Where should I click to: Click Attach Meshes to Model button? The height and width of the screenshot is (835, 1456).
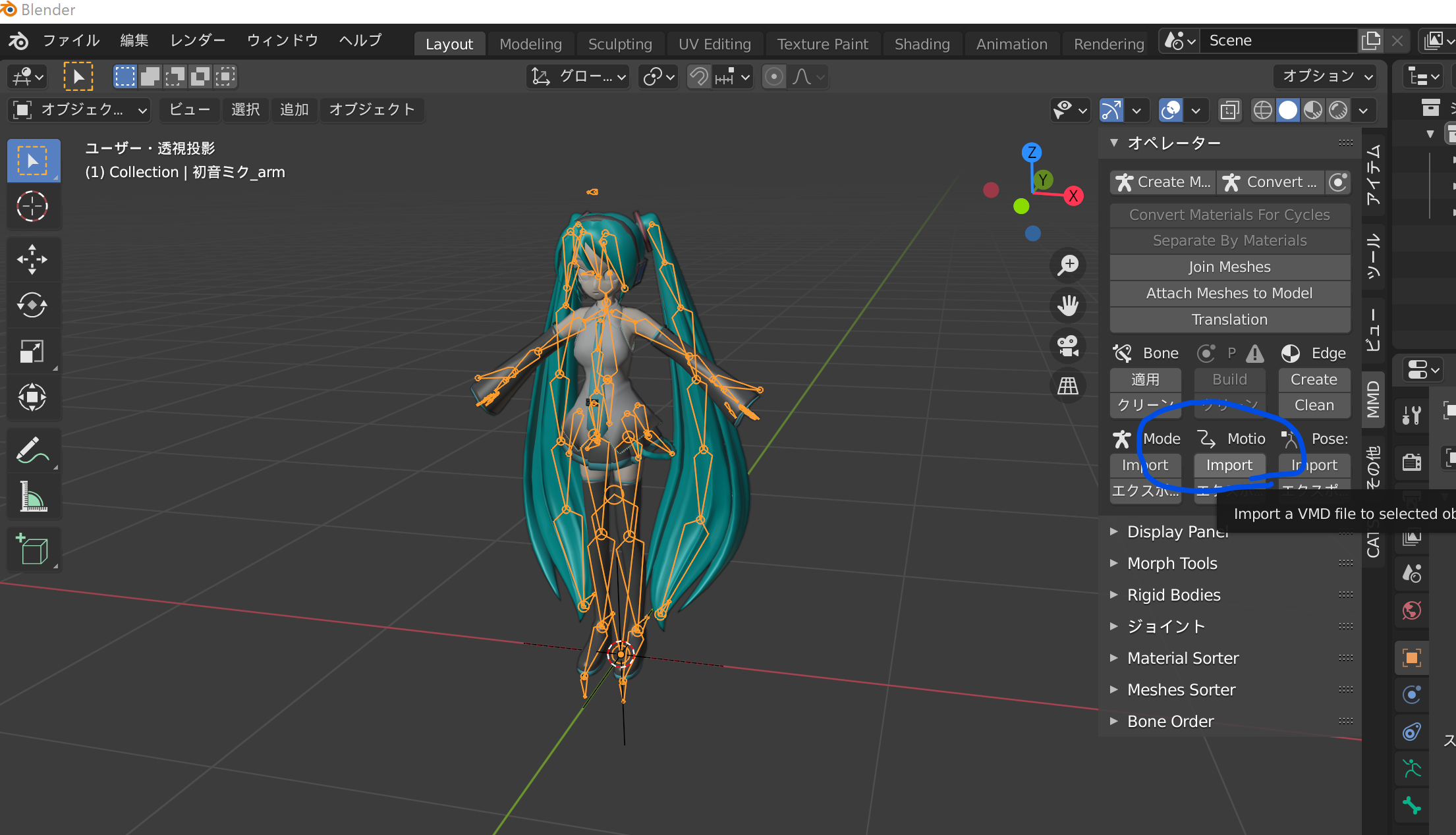pyautogui.click(x=1229, y=293)
